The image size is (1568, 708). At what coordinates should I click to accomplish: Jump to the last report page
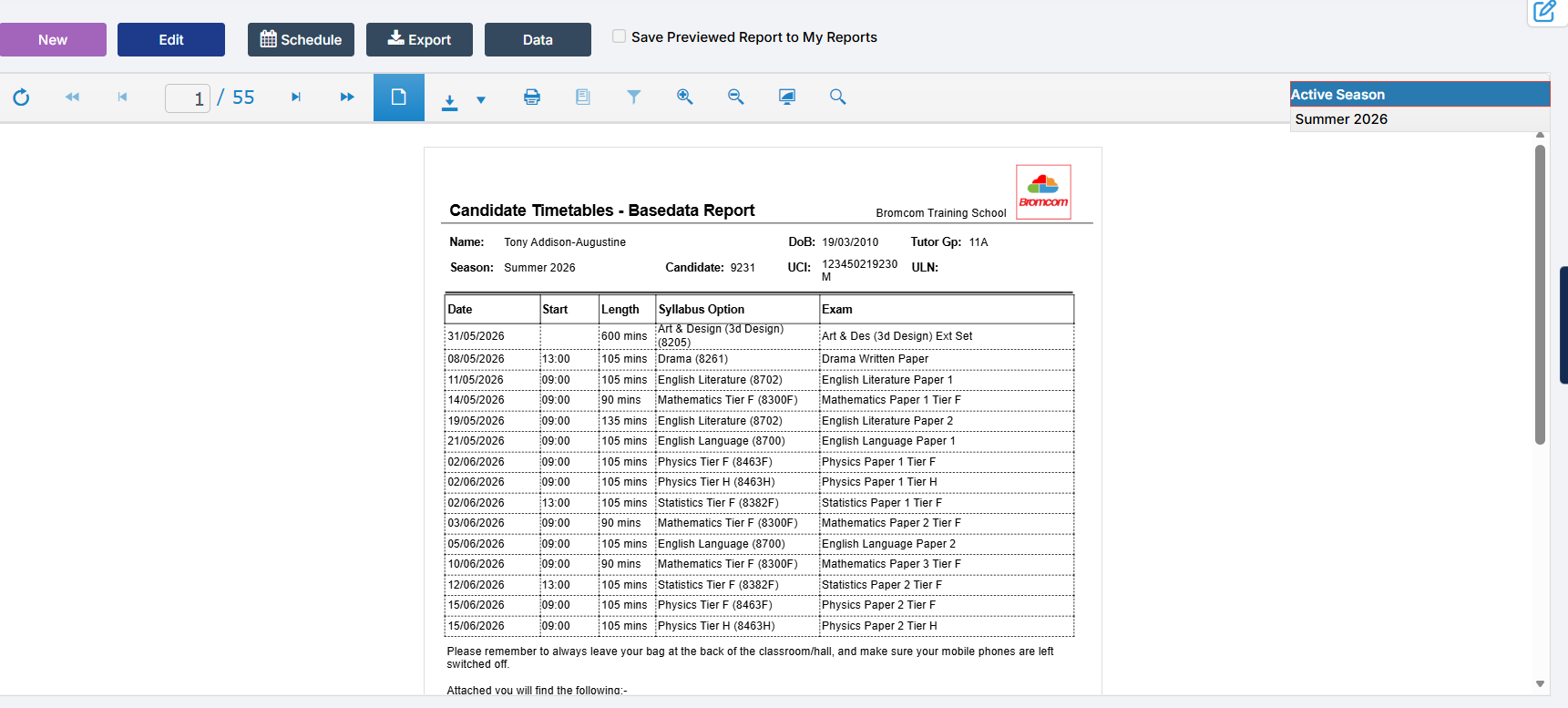[347, 97]
